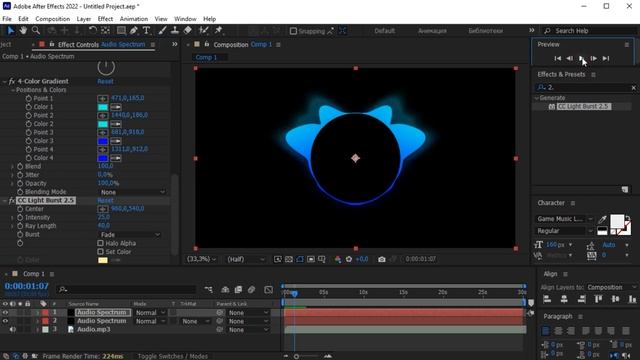Open the Half resolution dropdown

(x=246, y=259)
